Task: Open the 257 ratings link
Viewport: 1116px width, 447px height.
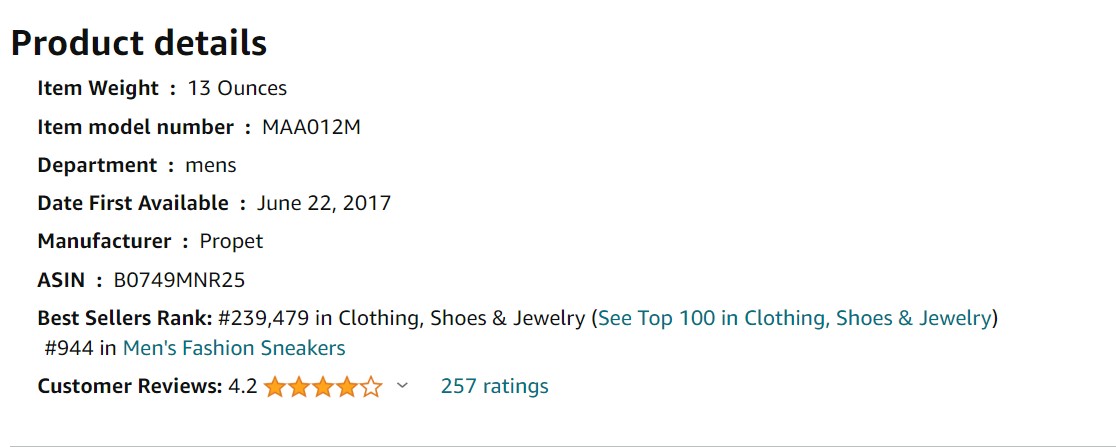Action: click(495, 386)
